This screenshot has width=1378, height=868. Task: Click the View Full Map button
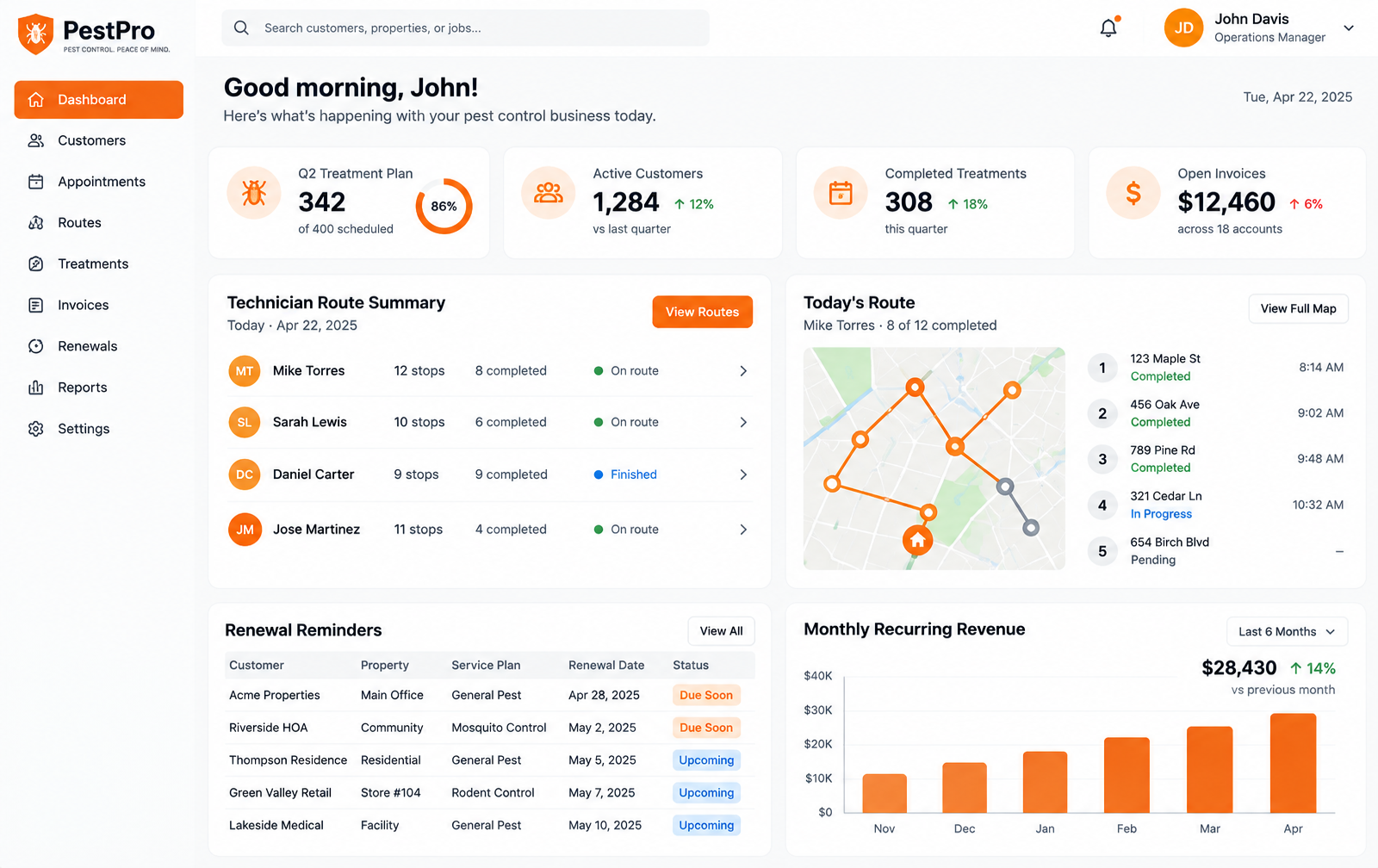pyautogui.click(x=1298, y=309)
